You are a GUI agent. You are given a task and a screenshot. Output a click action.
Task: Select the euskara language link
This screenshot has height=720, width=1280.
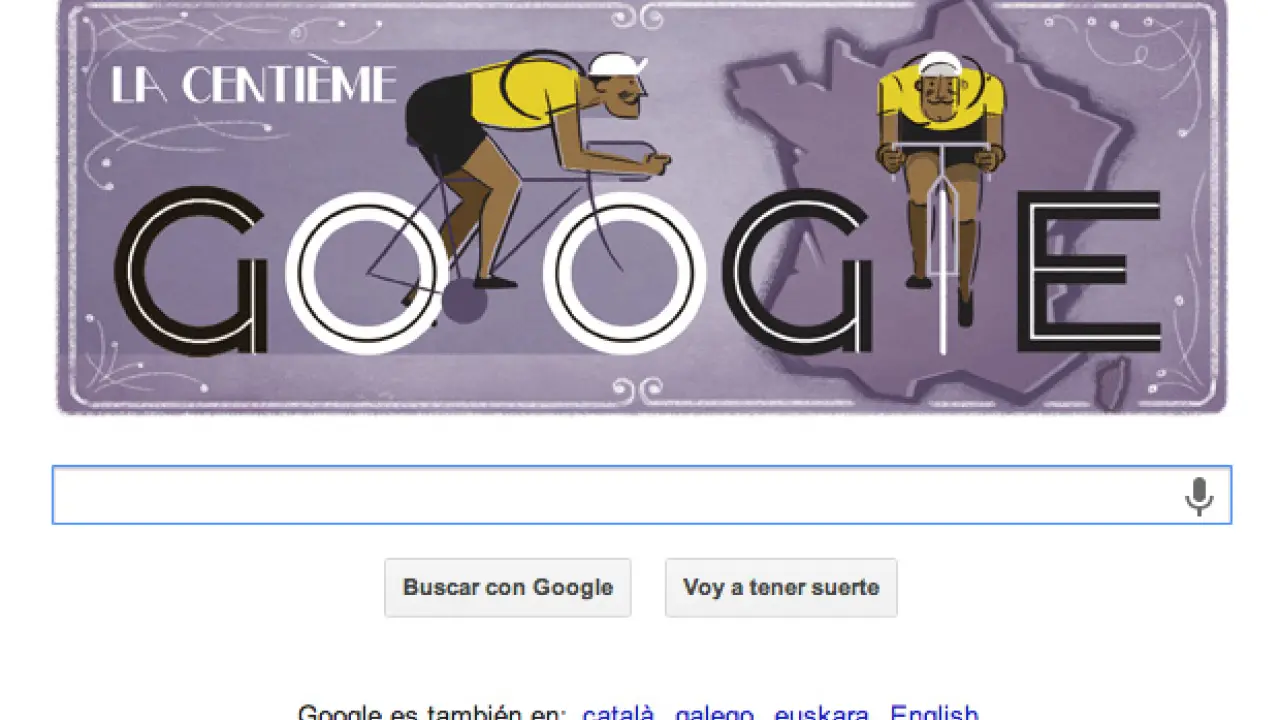tap(822, 712)
